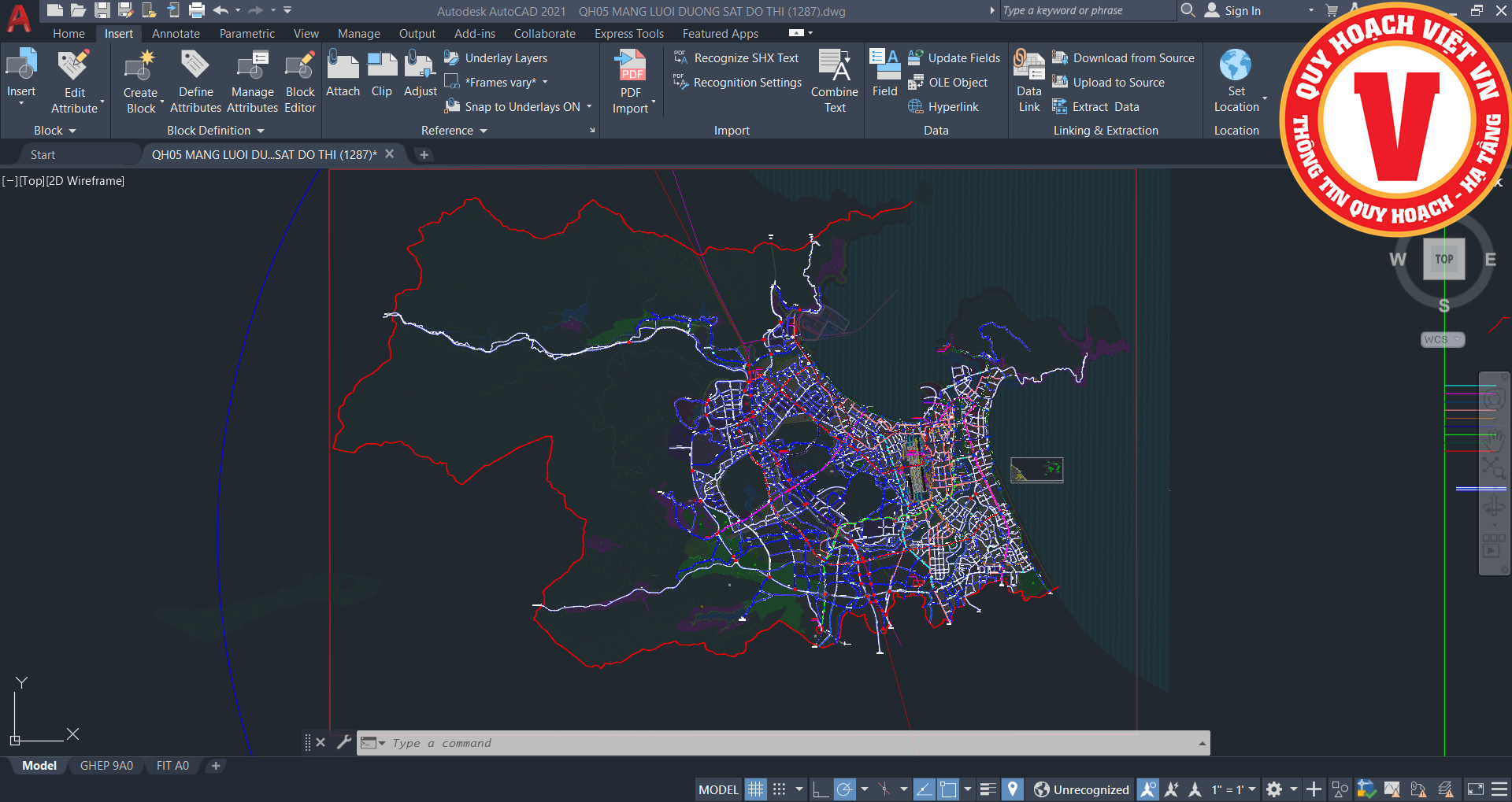This screenshot has height=802, width=1512.
Task: Toggle snap mode in status bar
Action: pyautogui.click(x=780, y=789)
